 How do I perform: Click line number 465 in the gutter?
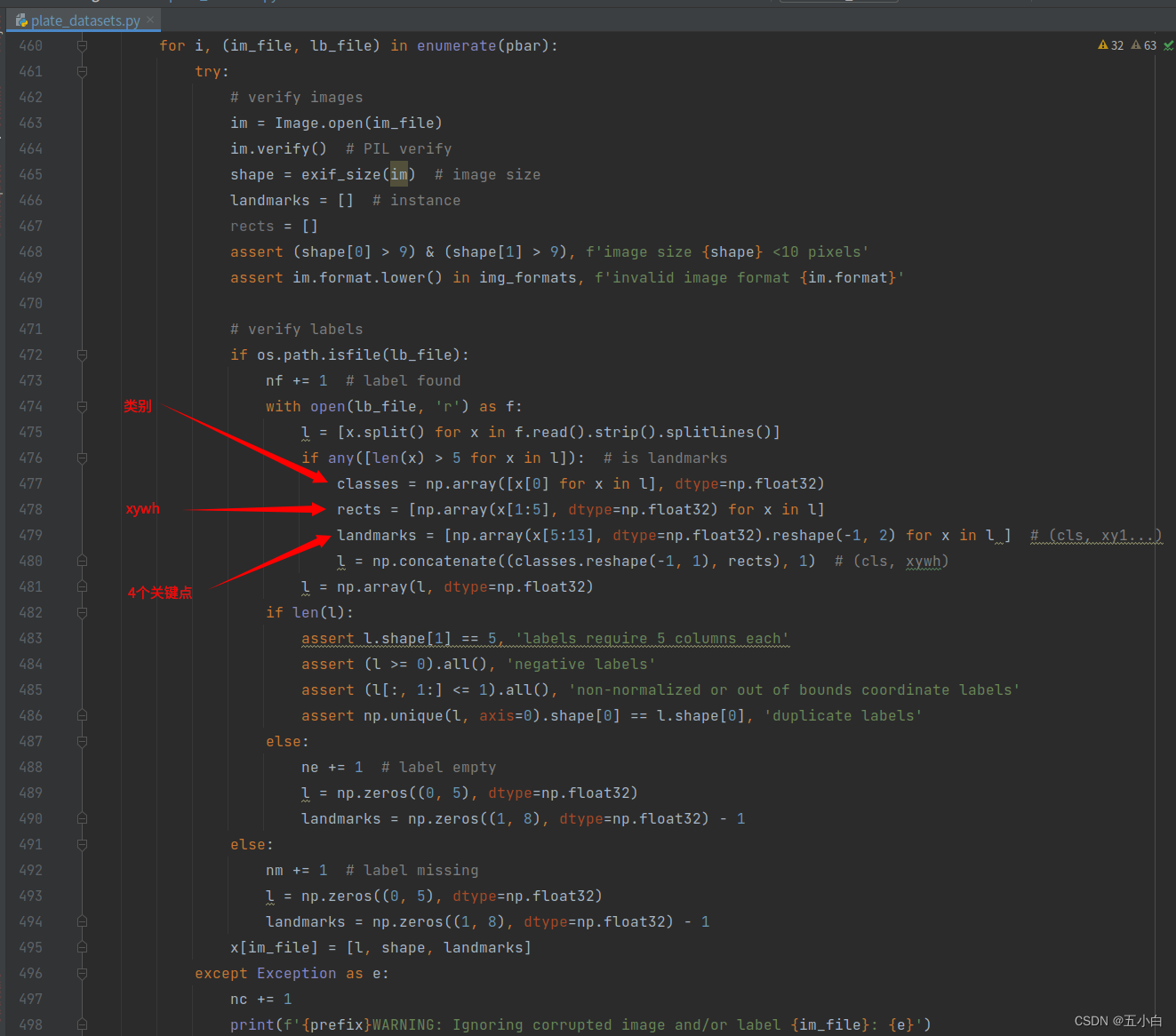coord(31,175)
